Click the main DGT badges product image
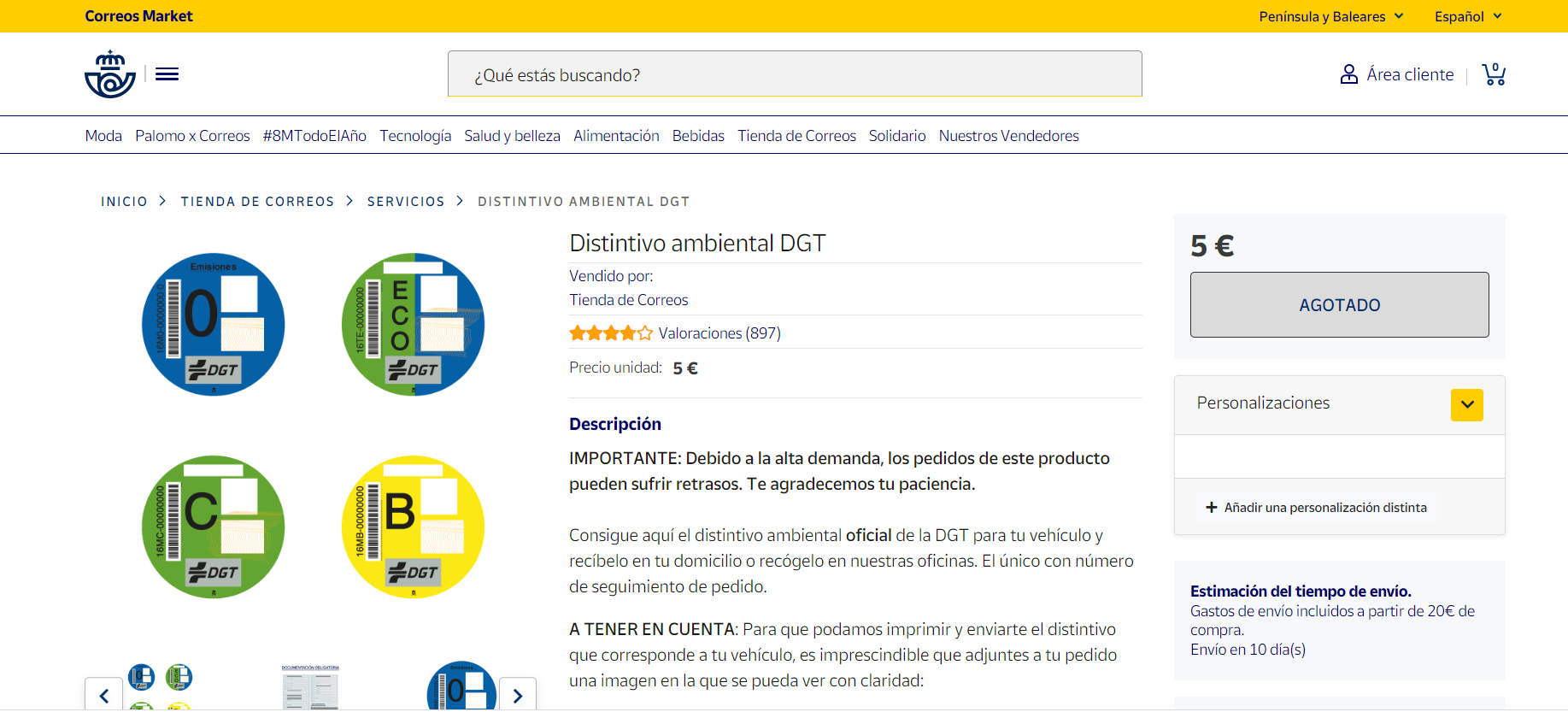Screen dimensions: 1568x712 [x=313, y=425]
